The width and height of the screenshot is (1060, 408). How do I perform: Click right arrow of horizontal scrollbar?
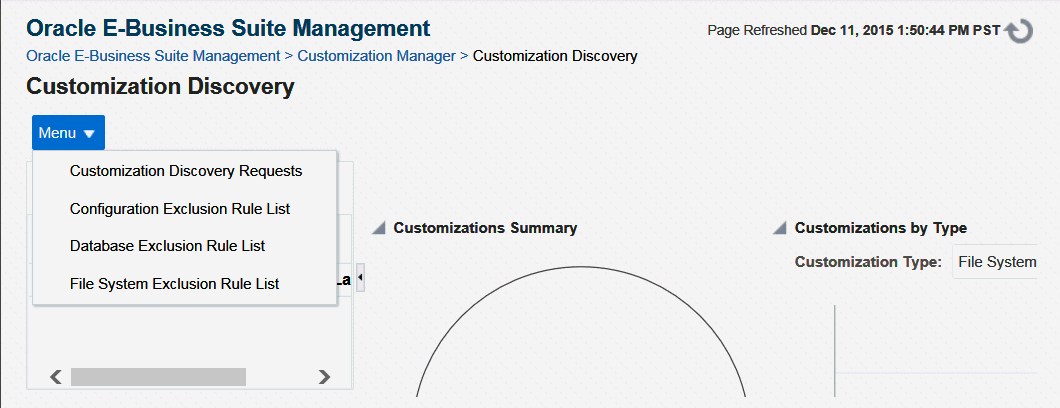click(324, 377)
